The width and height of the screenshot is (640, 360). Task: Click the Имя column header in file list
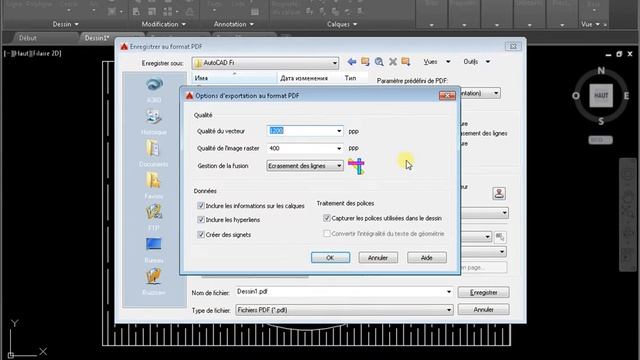pos(234,78)
